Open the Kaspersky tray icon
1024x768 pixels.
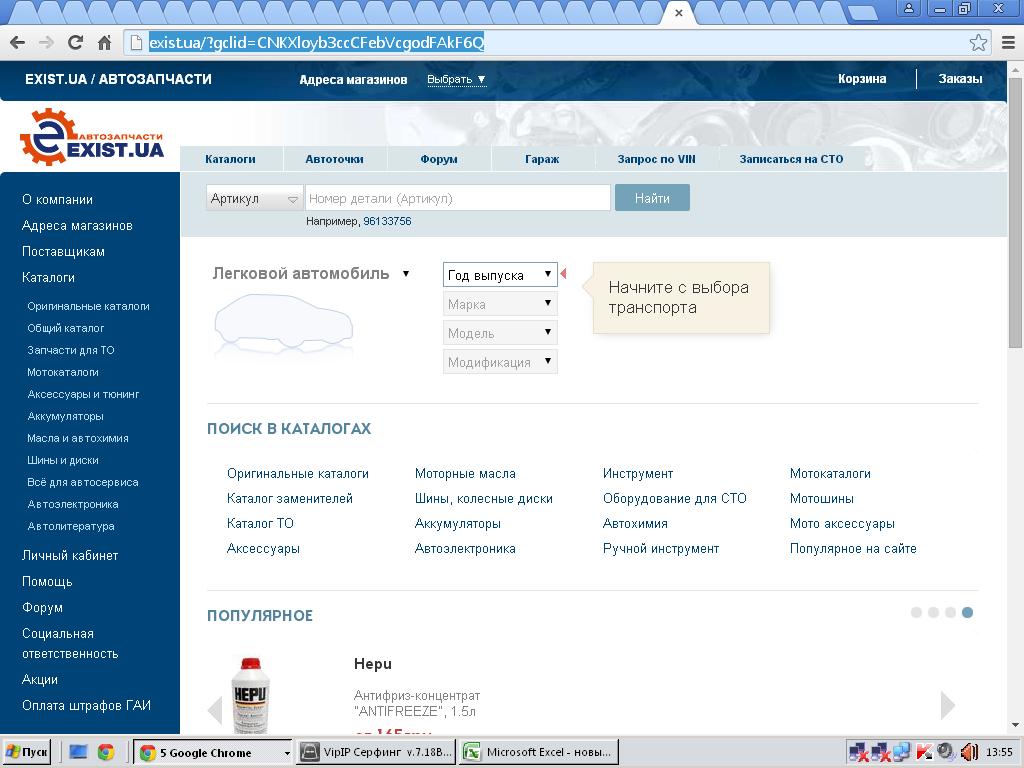[x=923, y=752]
